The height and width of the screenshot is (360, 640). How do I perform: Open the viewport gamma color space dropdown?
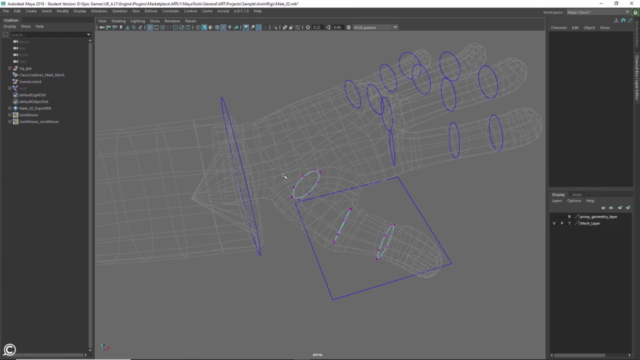click(375, 27)
